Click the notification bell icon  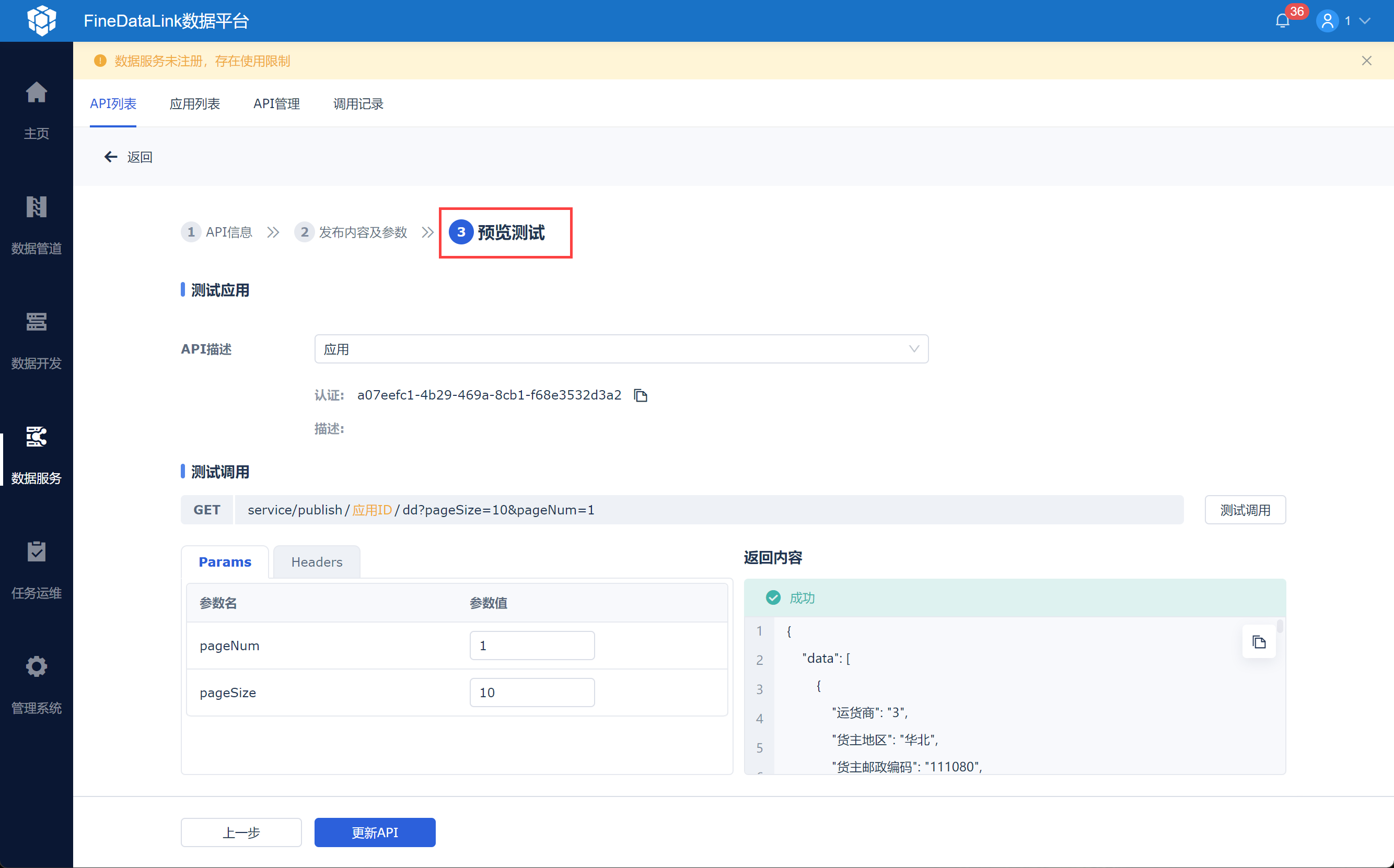(x=1282, y=21)
